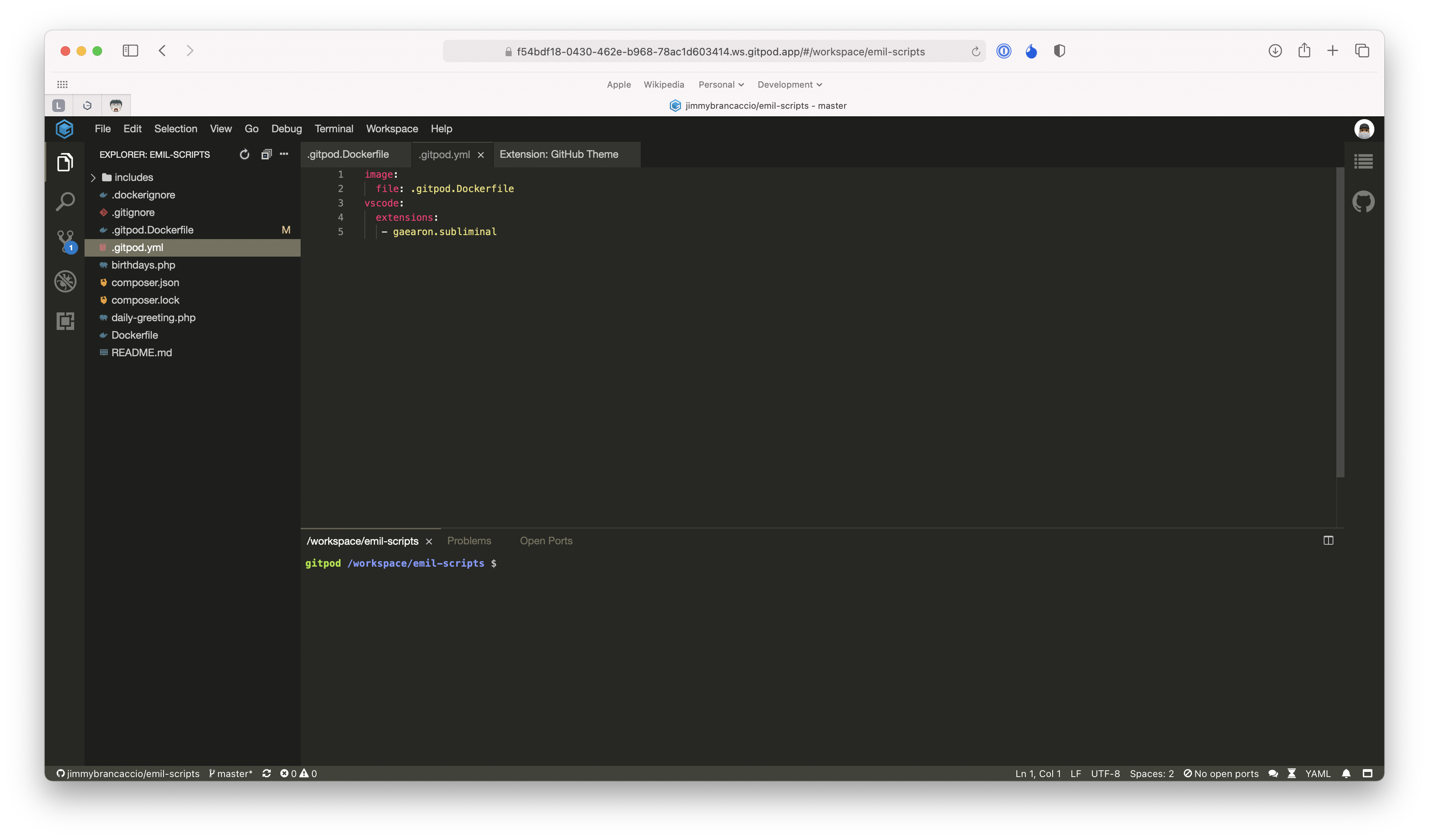Toggle the bottom panel from status bar
Viewport: 1429px width, 840px height.
1367,773
